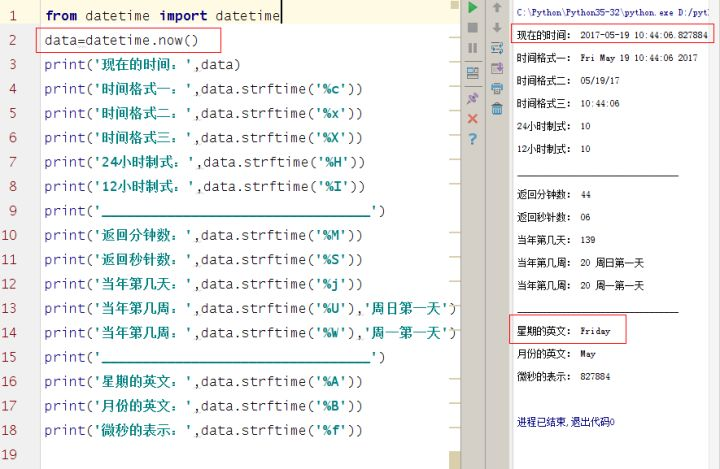The image size is (720, 469).
Task: Click console output '20 周一第一天'
Action: pyautogui.click(x=612, y=286)
